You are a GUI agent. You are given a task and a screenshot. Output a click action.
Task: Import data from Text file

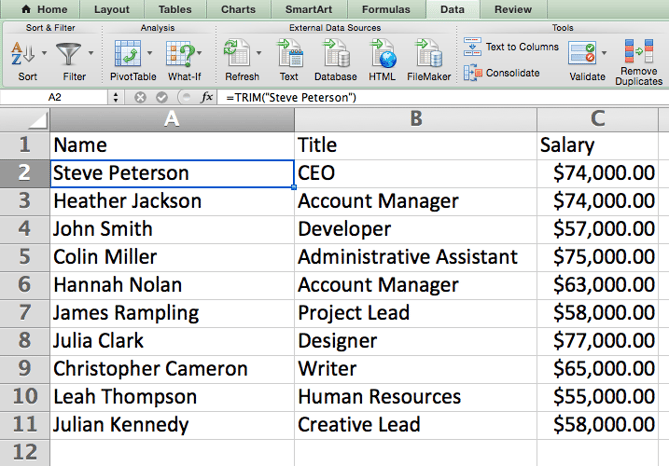click(x=289, y=53)
